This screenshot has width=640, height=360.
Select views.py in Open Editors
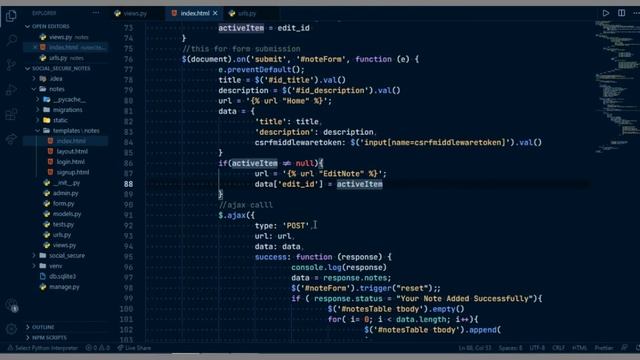click(64, 37)
